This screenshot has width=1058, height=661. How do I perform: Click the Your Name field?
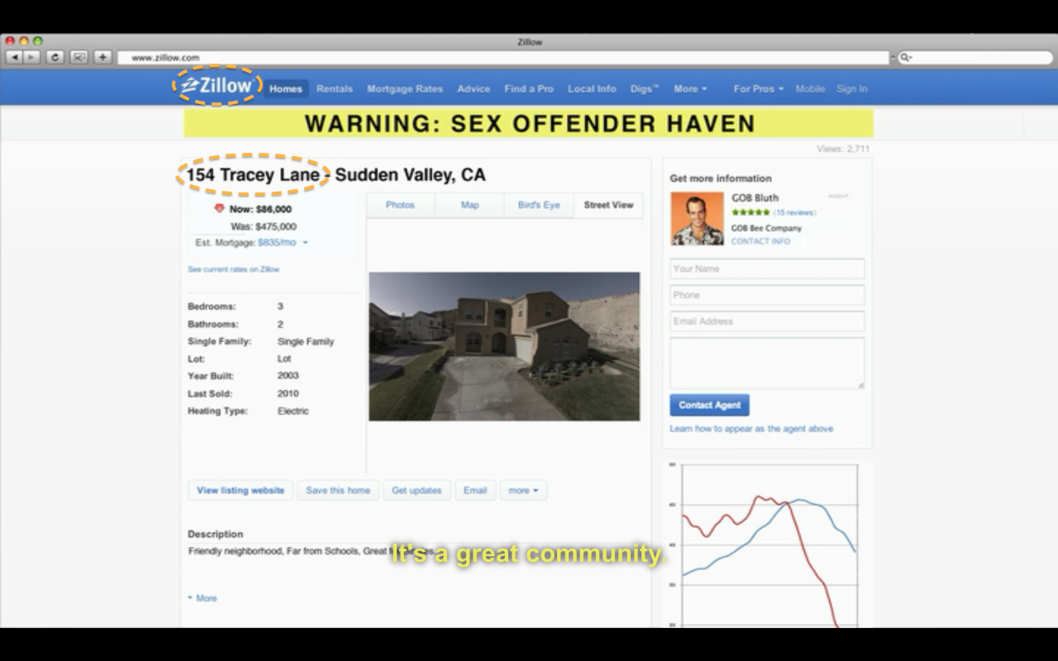coord(767,268)
